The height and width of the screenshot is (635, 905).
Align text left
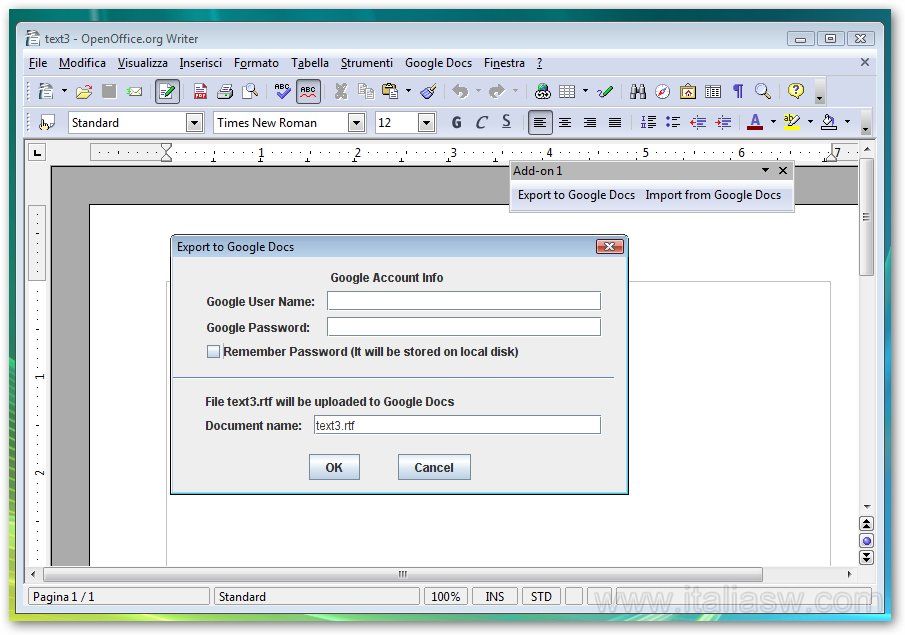tap(540, 122)
